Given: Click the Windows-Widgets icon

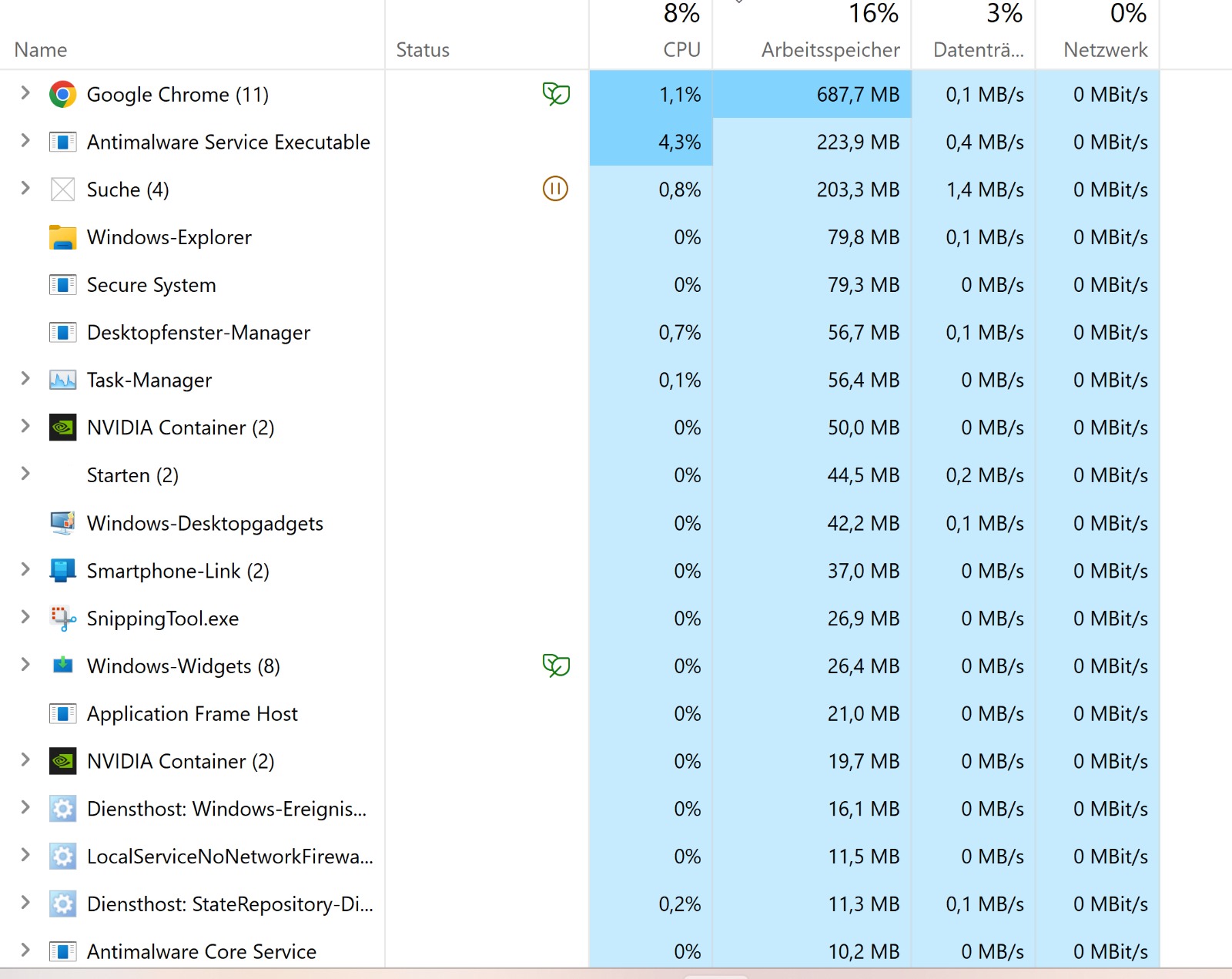Looking at the screenshot, I should click(62, 666).
